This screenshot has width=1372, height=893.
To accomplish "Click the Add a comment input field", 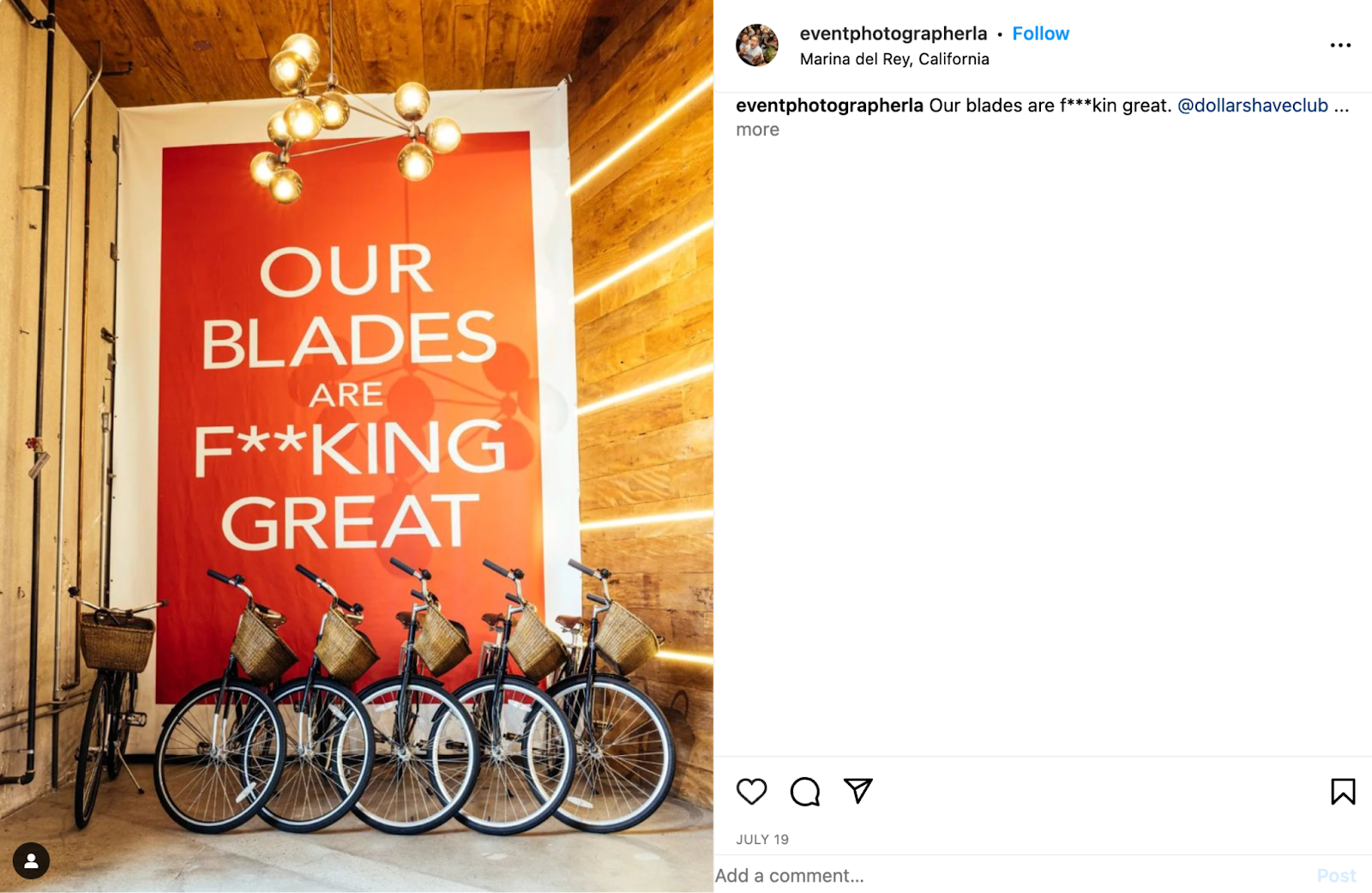I will (857, 877).
